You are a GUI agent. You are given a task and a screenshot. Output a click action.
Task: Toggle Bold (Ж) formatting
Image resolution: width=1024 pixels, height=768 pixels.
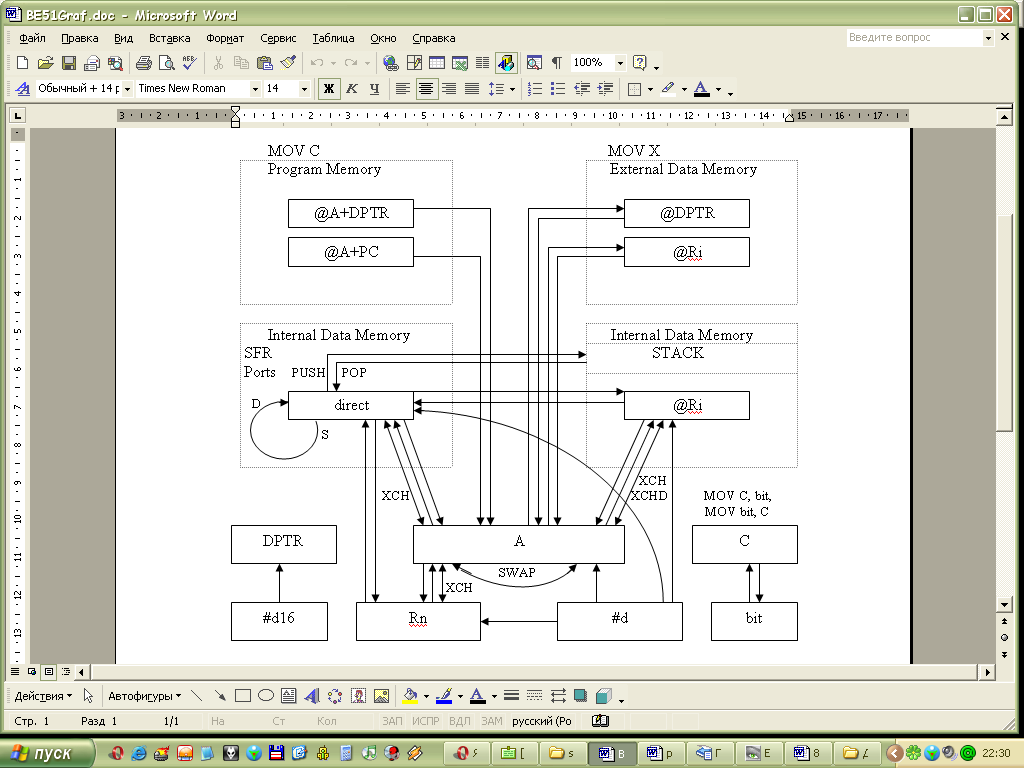(x=329, y=88)
